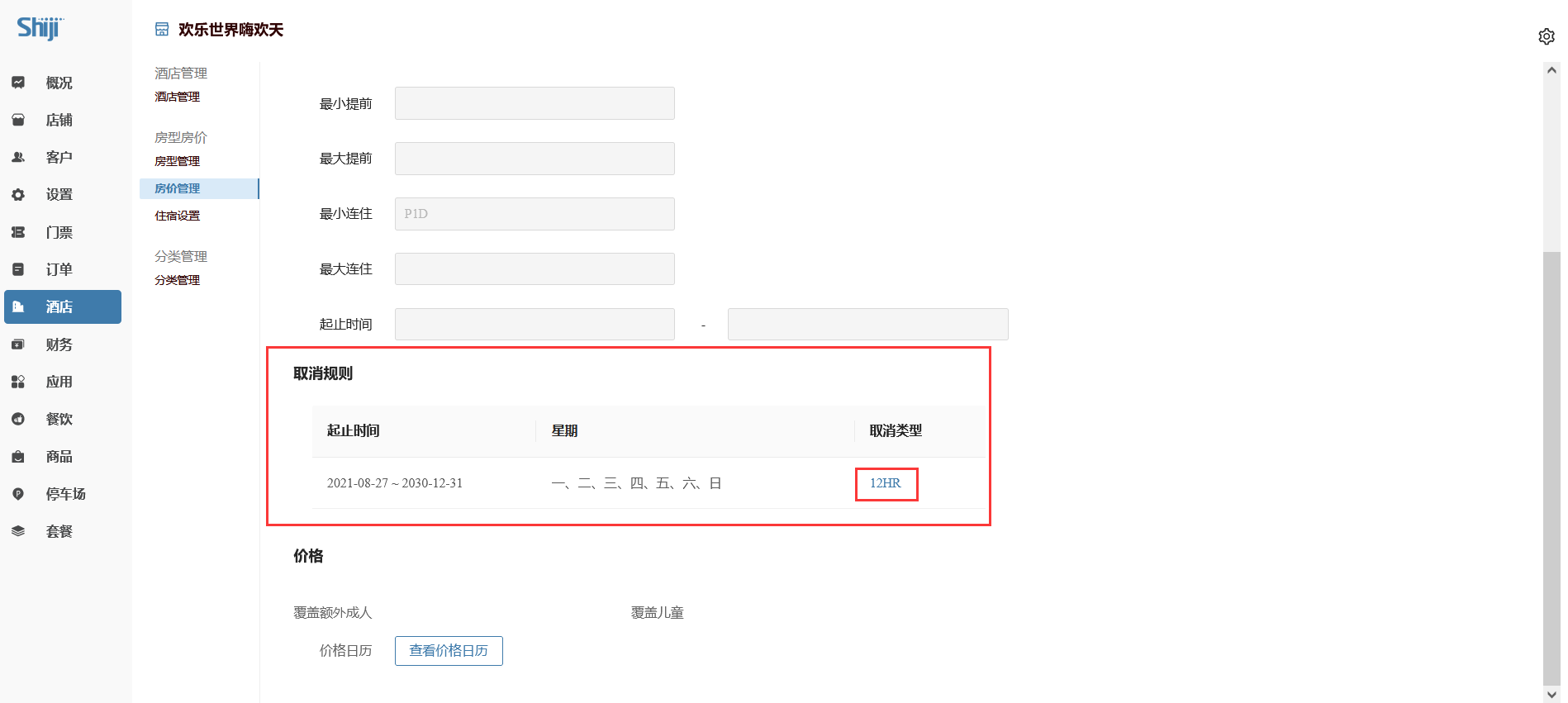Screen dimensions: 1568x703
Task: Select 住宿设置 in the submenu
Action: 178,216
